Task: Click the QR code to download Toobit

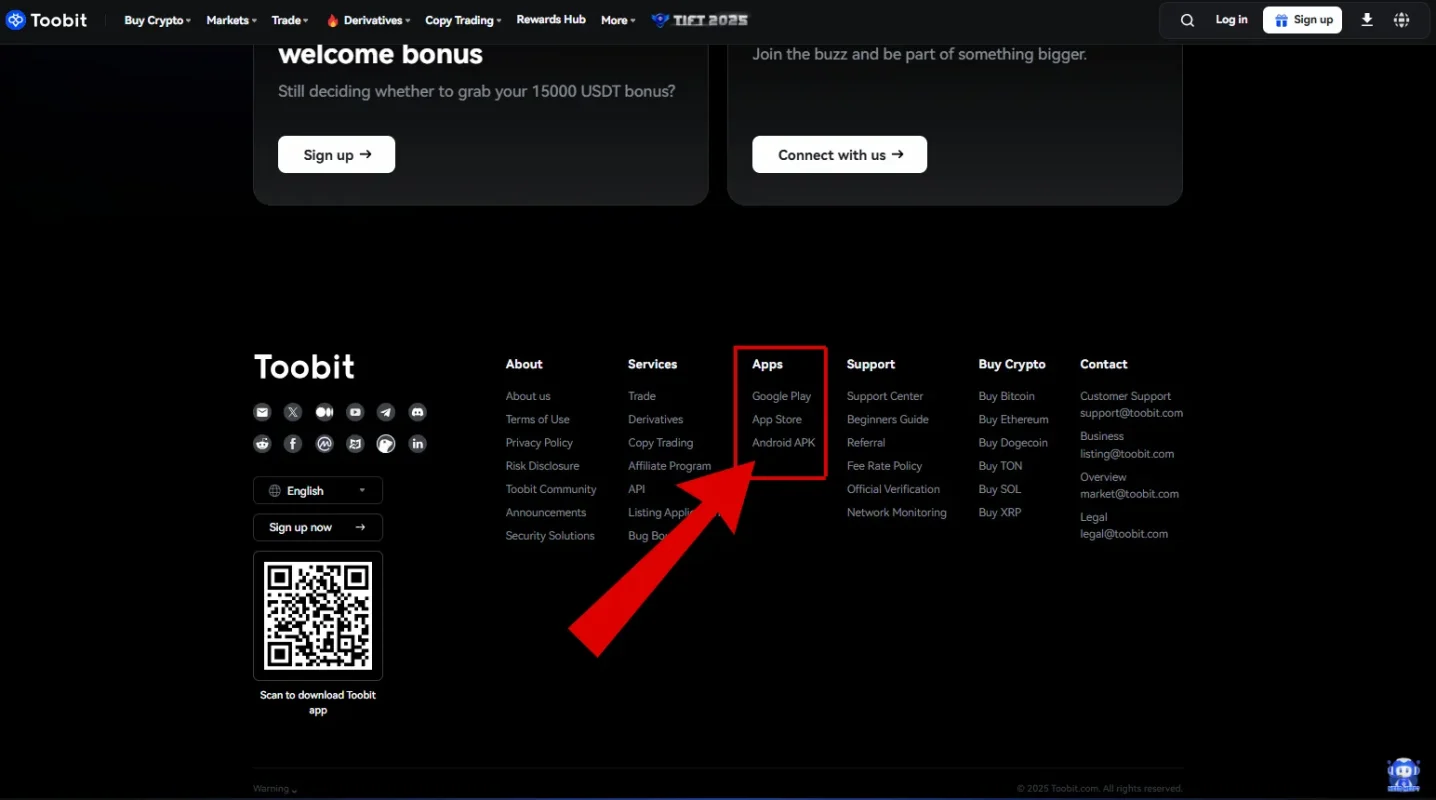Action: click(x=318, y=615)
